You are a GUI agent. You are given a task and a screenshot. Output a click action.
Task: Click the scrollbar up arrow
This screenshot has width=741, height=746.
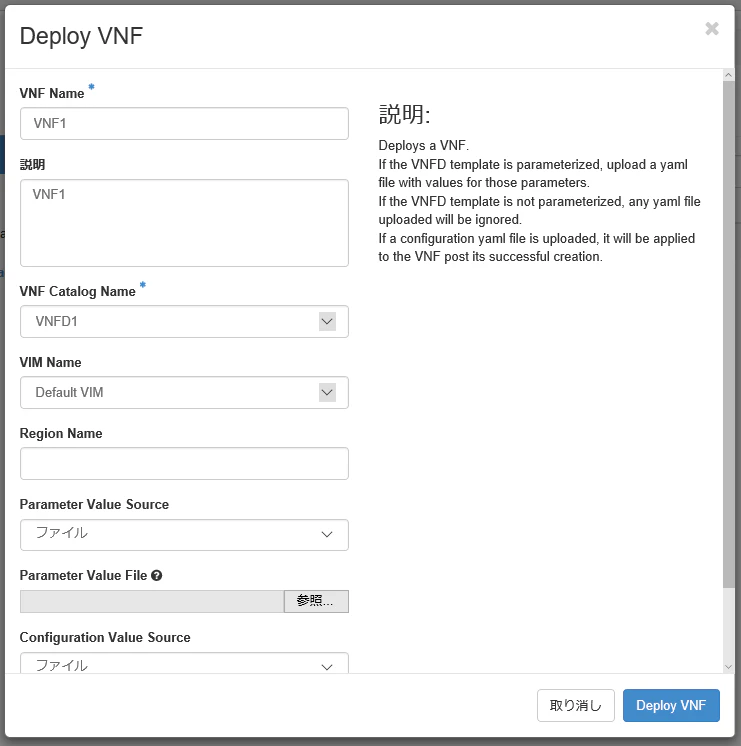tap(728, 75)
